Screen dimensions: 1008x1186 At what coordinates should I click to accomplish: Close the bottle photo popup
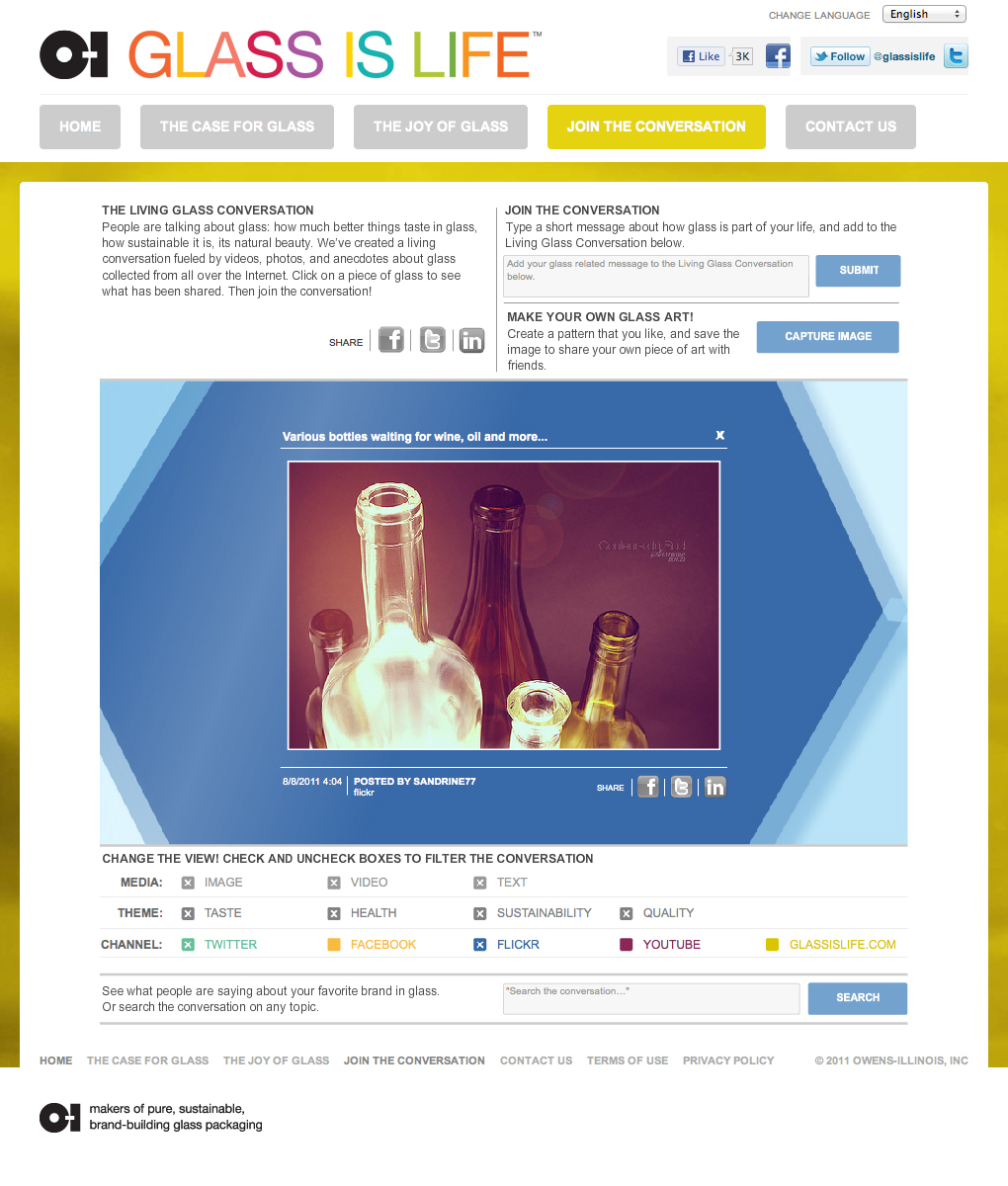coord(720,435)
